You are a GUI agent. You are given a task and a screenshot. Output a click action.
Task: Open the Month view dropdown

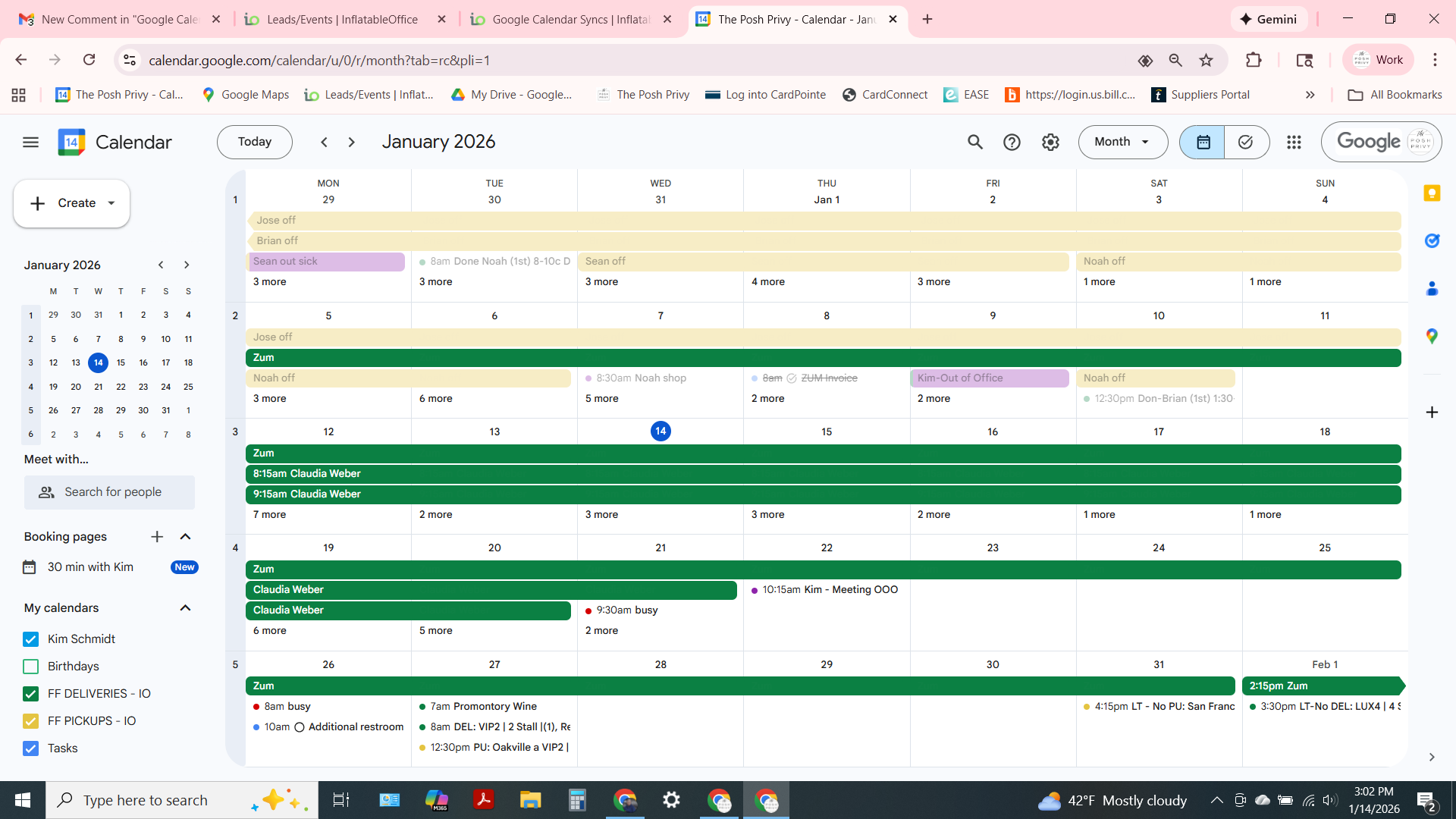[x=1122, y=142]
